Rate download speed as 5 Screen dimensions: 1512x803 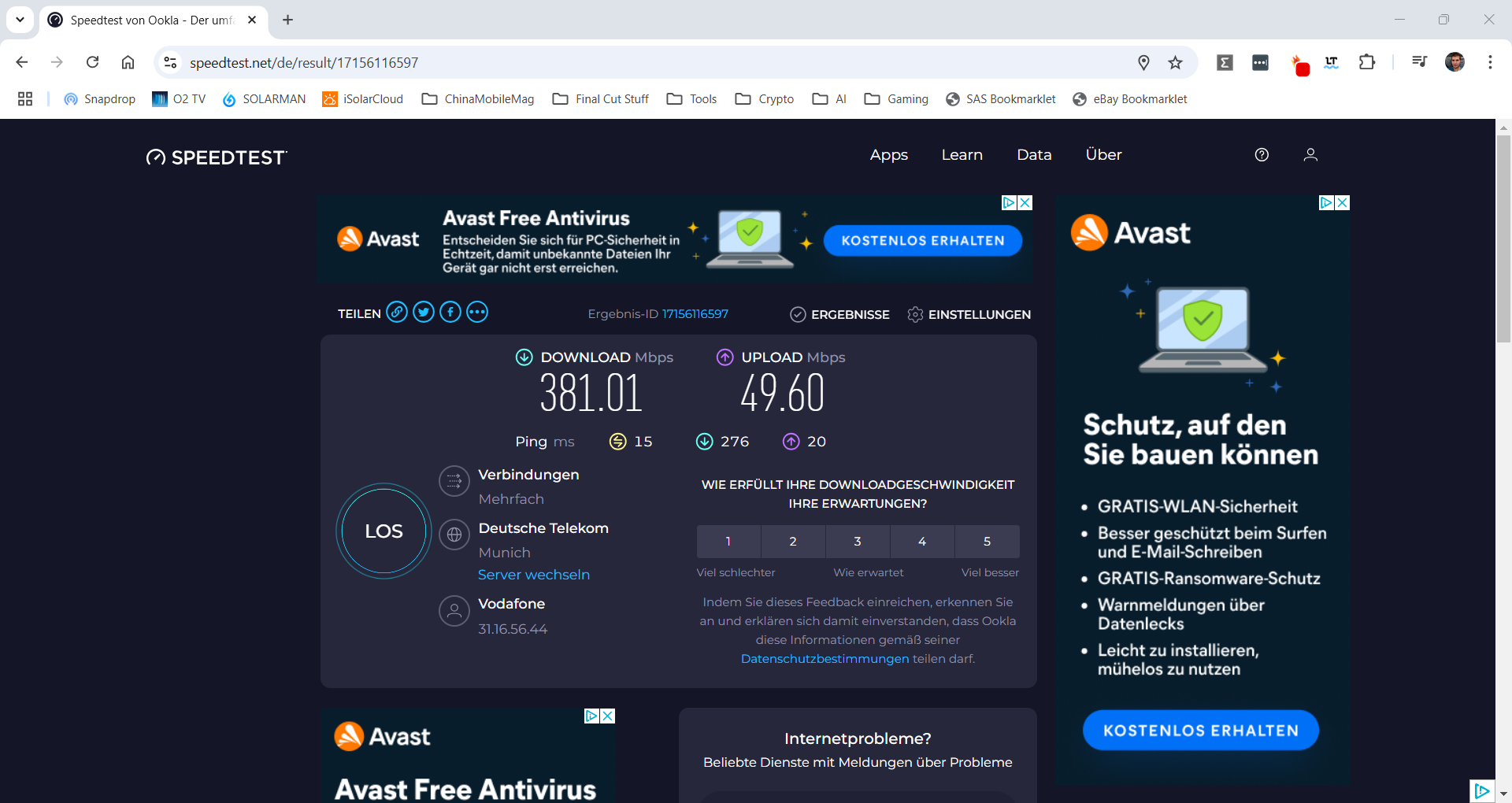[987, 542]
